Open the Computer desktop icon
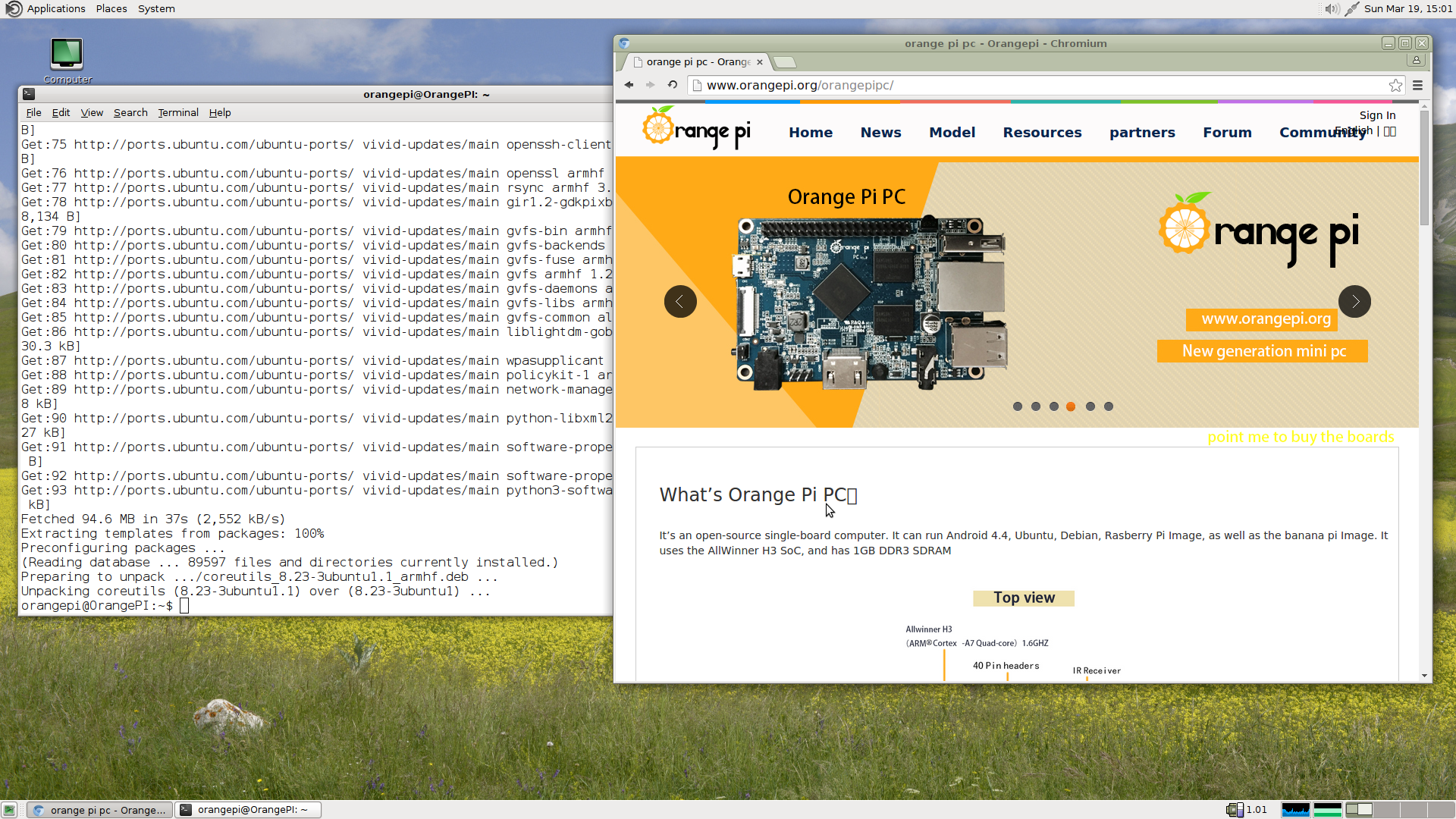The width and height of the screenshot is (1456, 819). click(x=67, y=61)
